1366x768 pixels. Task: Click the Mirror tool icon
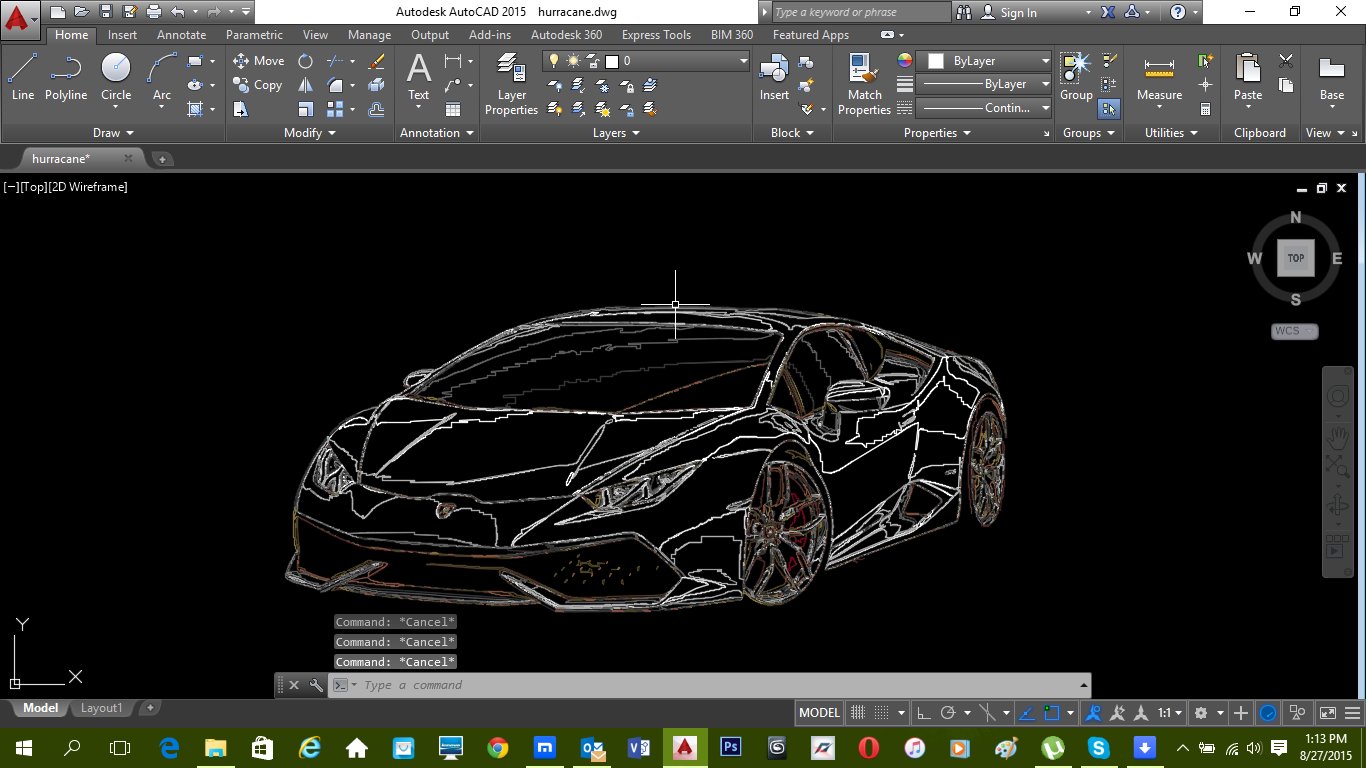click(306, 85)
